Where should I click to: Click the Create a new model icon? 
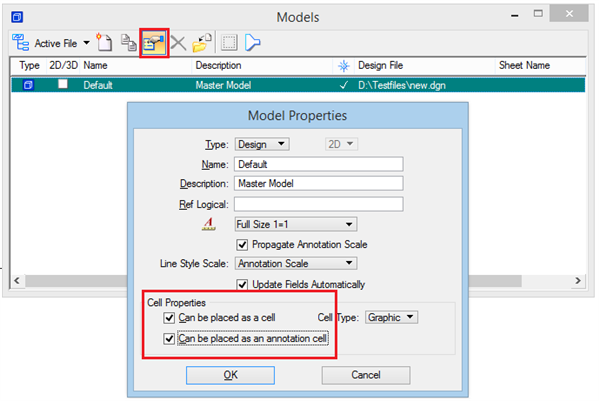(104, 42)
